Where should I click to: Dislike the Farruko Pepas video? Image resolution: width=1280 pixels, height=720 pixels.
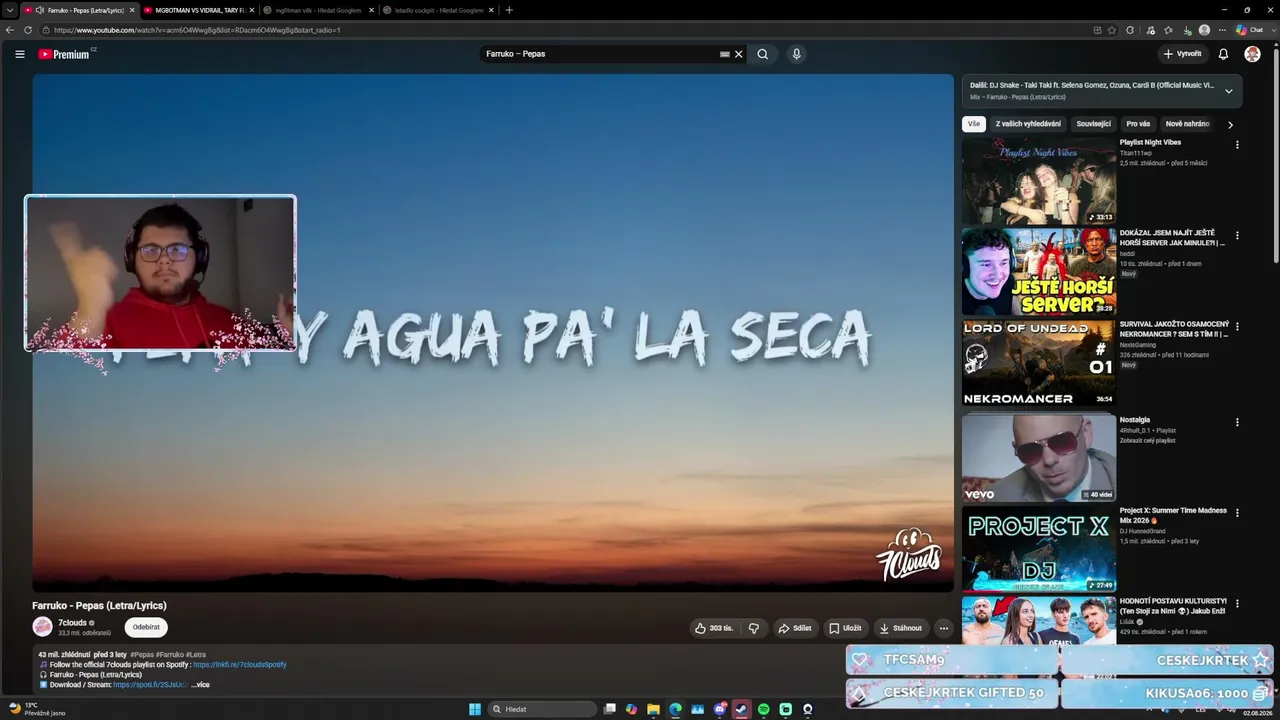point(754,628)
